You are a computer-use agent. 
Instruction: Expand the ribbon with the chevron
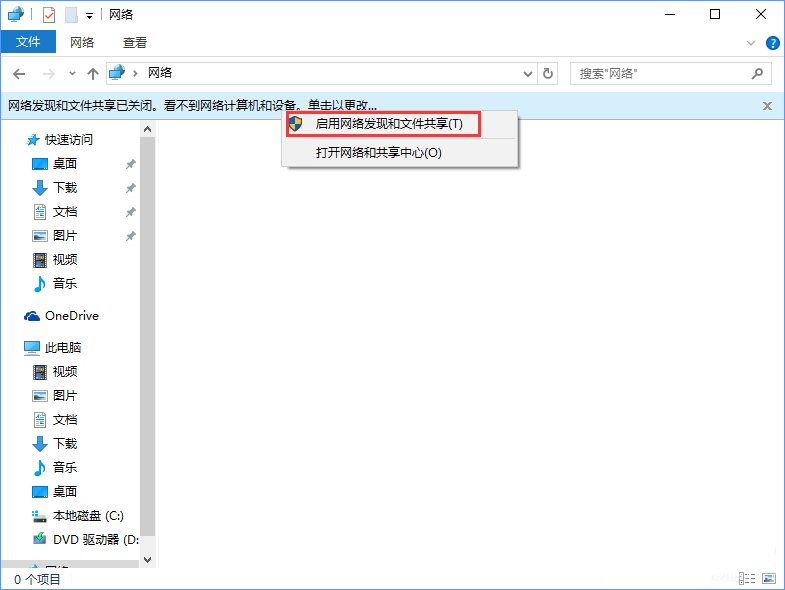click(753, 43)
